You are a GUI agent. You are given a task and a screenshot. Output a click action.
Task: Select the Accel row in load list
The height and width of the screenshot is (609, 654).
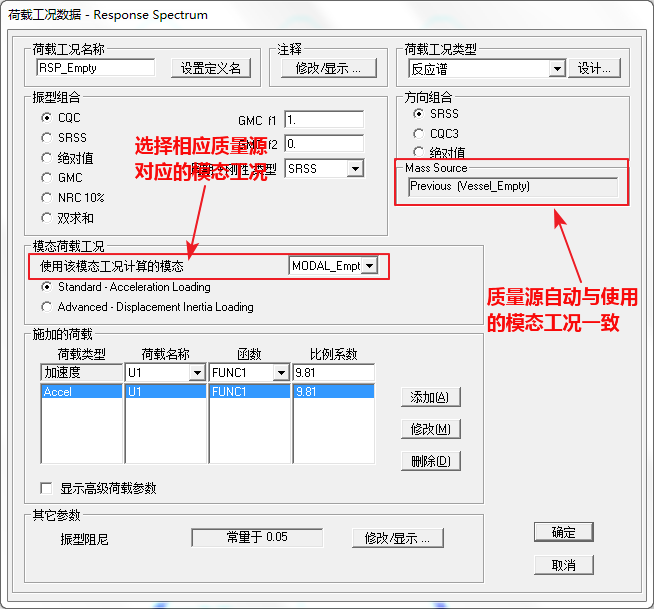(80, 393)
